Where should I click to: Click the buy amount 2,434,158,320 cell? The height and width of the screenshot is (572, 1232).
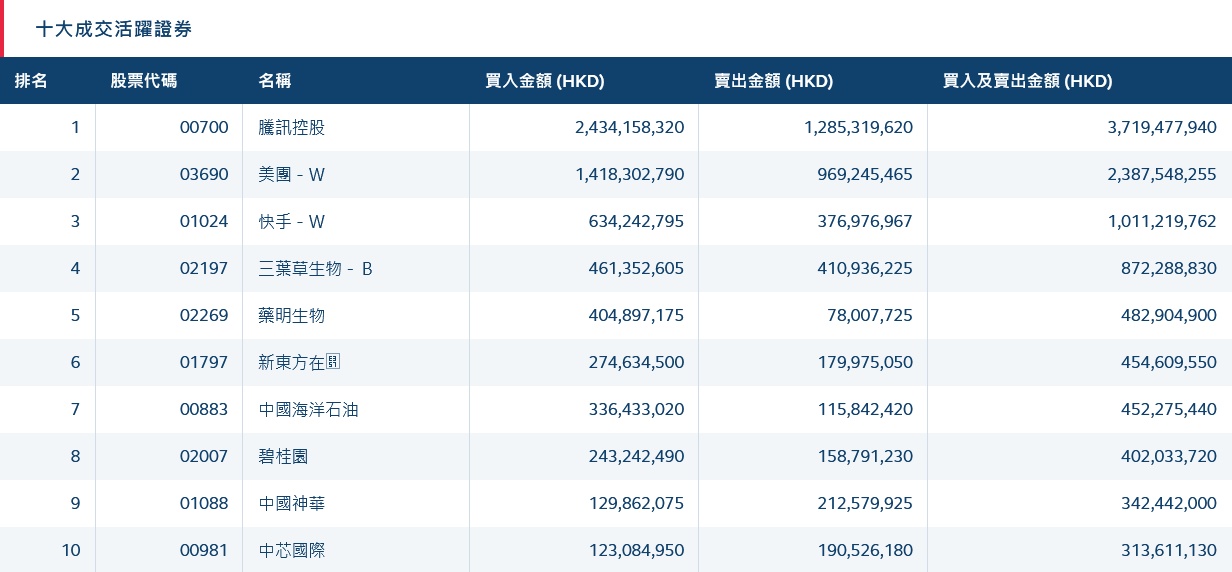tap(629, 127)
